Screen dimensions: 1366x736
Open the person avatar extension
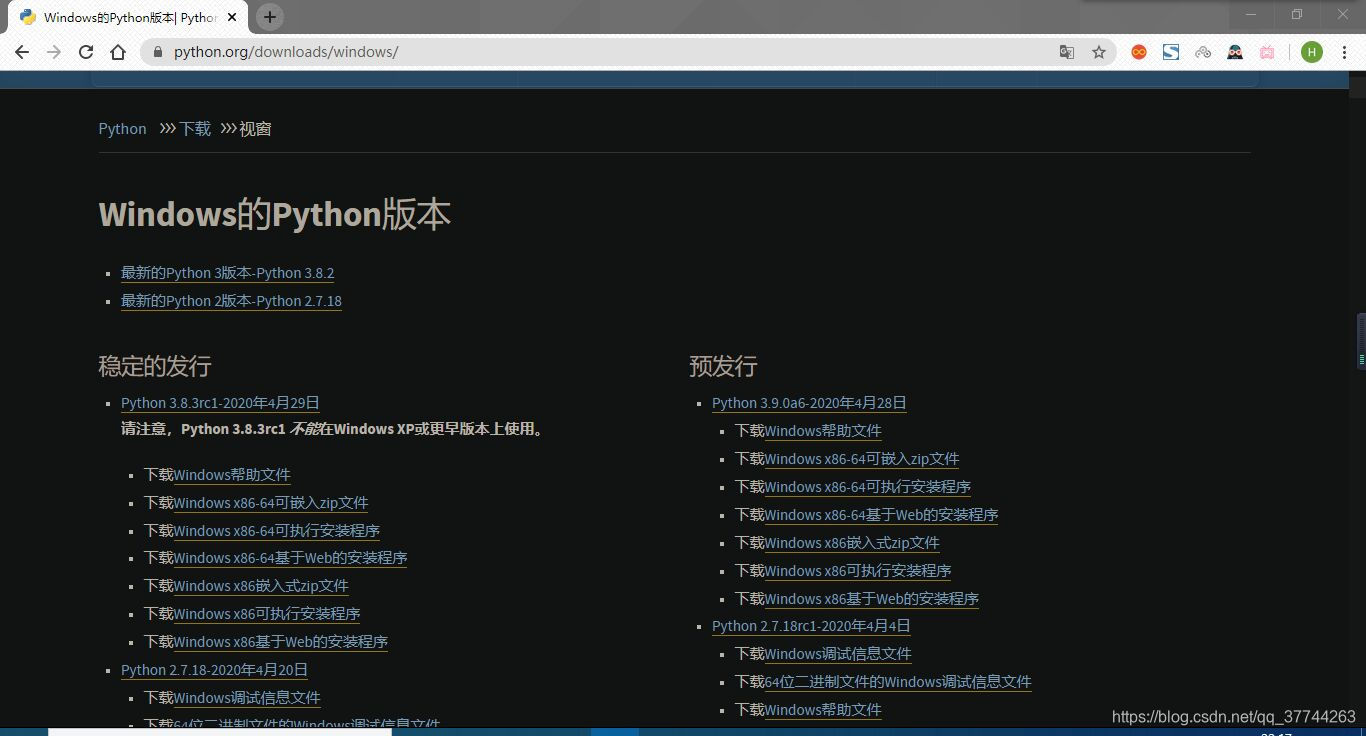pos(1235,51)
